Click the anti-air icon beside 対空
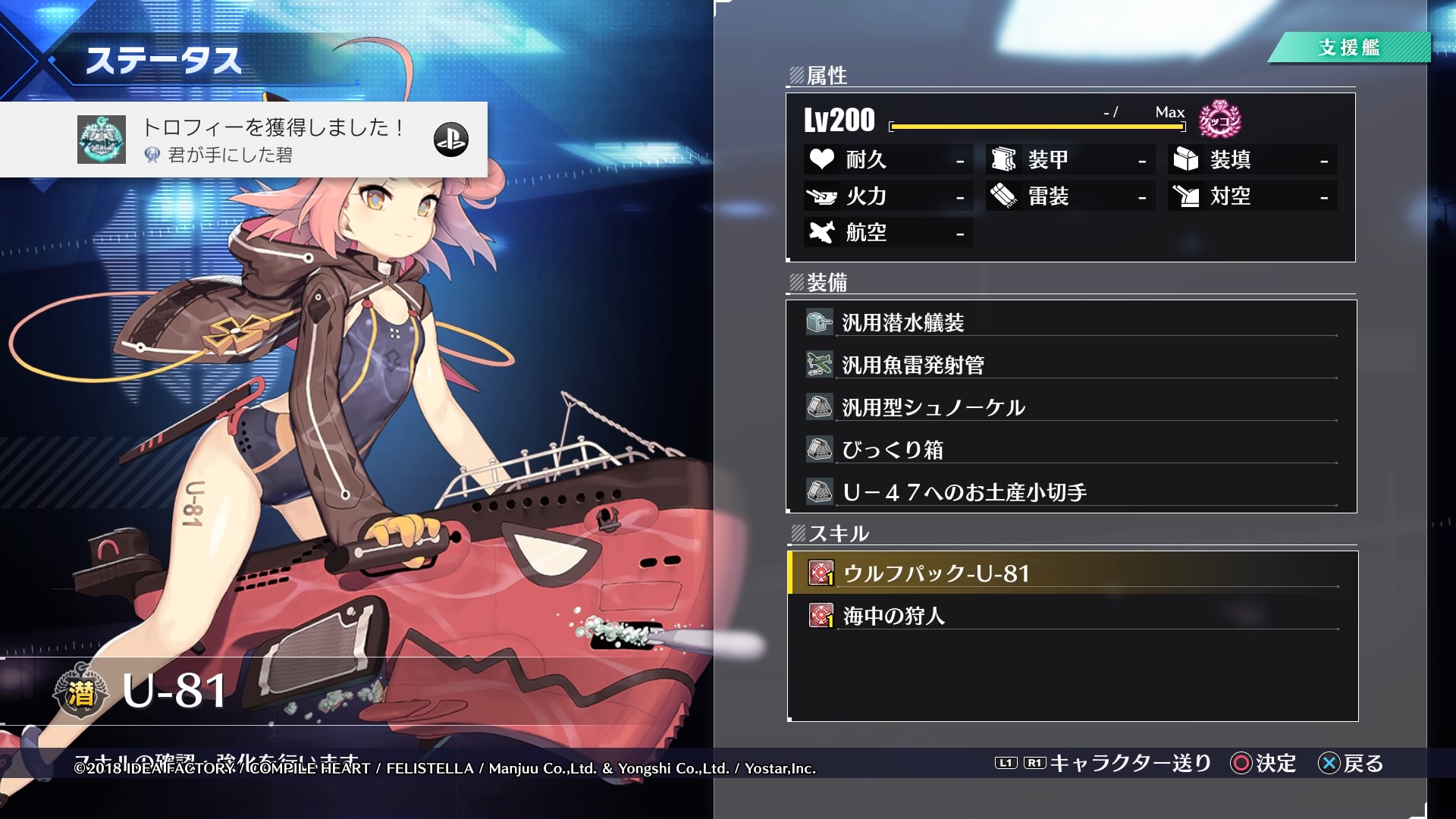Screen dimensions: 1456x819 1185,196
